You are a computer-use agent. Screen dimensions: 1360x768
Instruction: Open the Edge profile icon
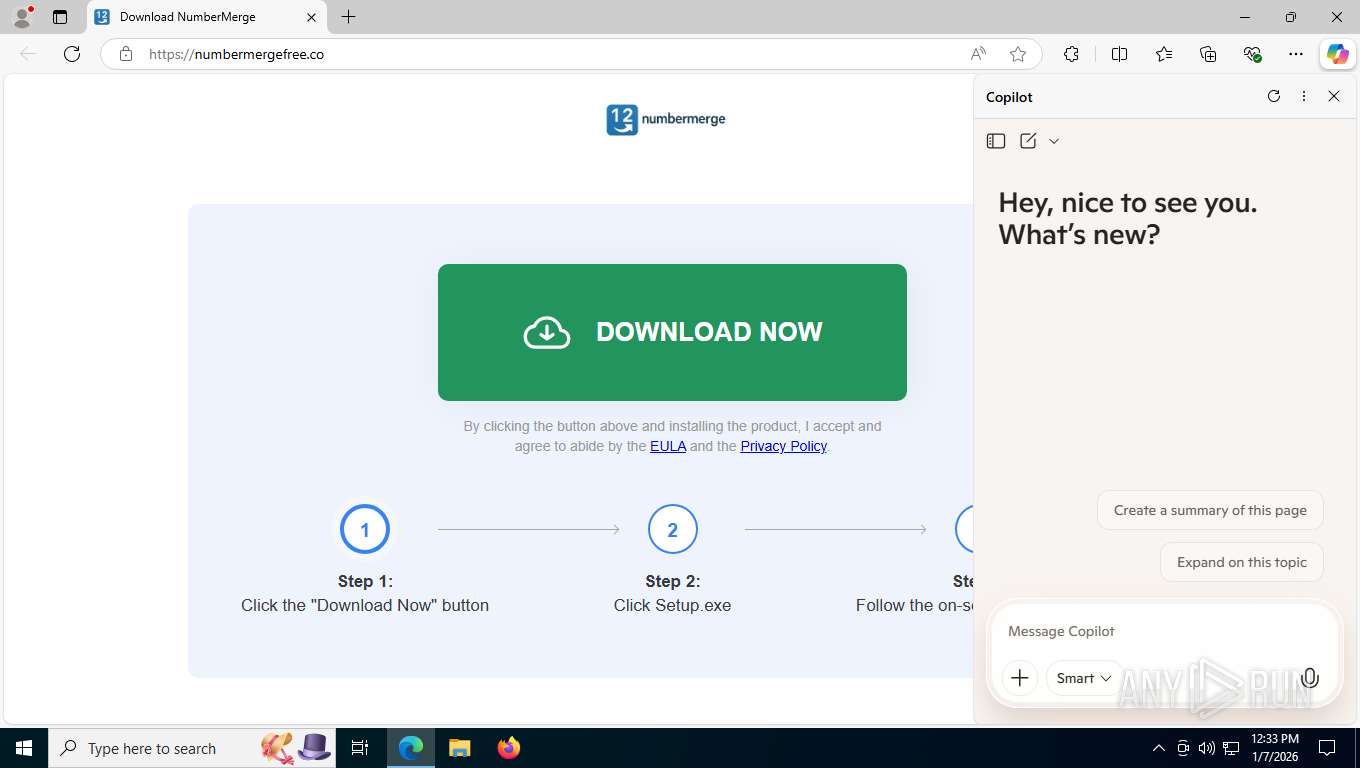(x=22, y=17)
